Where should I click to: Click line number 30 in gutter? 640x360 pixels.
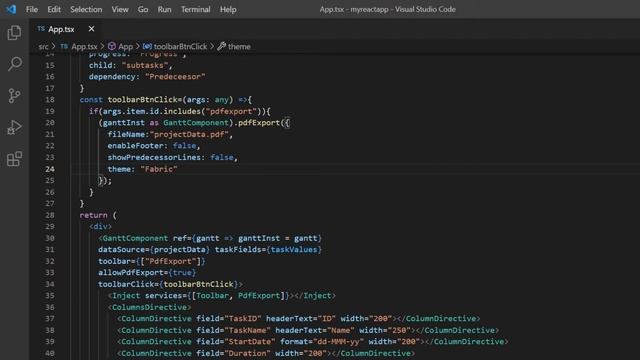click(50, 238)
